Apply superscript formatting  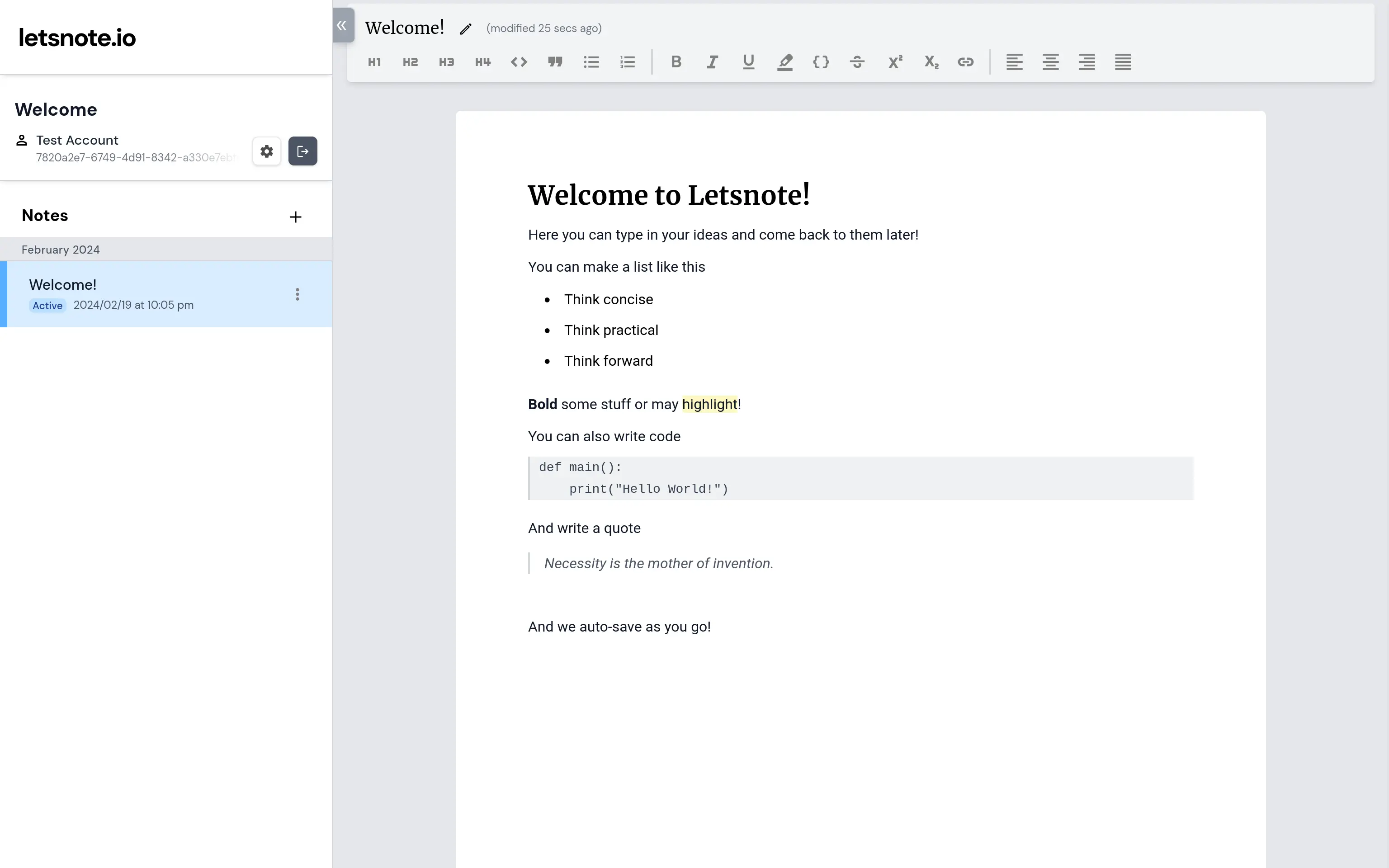point(895,62)
